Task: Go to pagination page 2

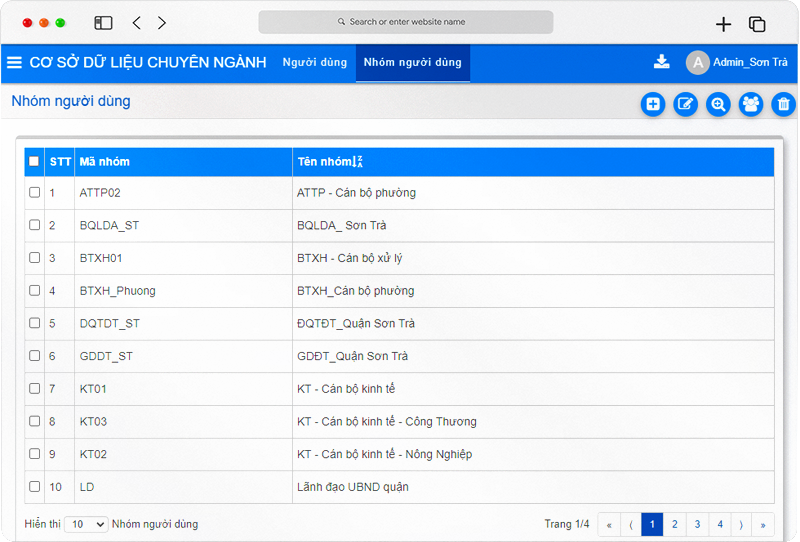Action: point(674,524)
